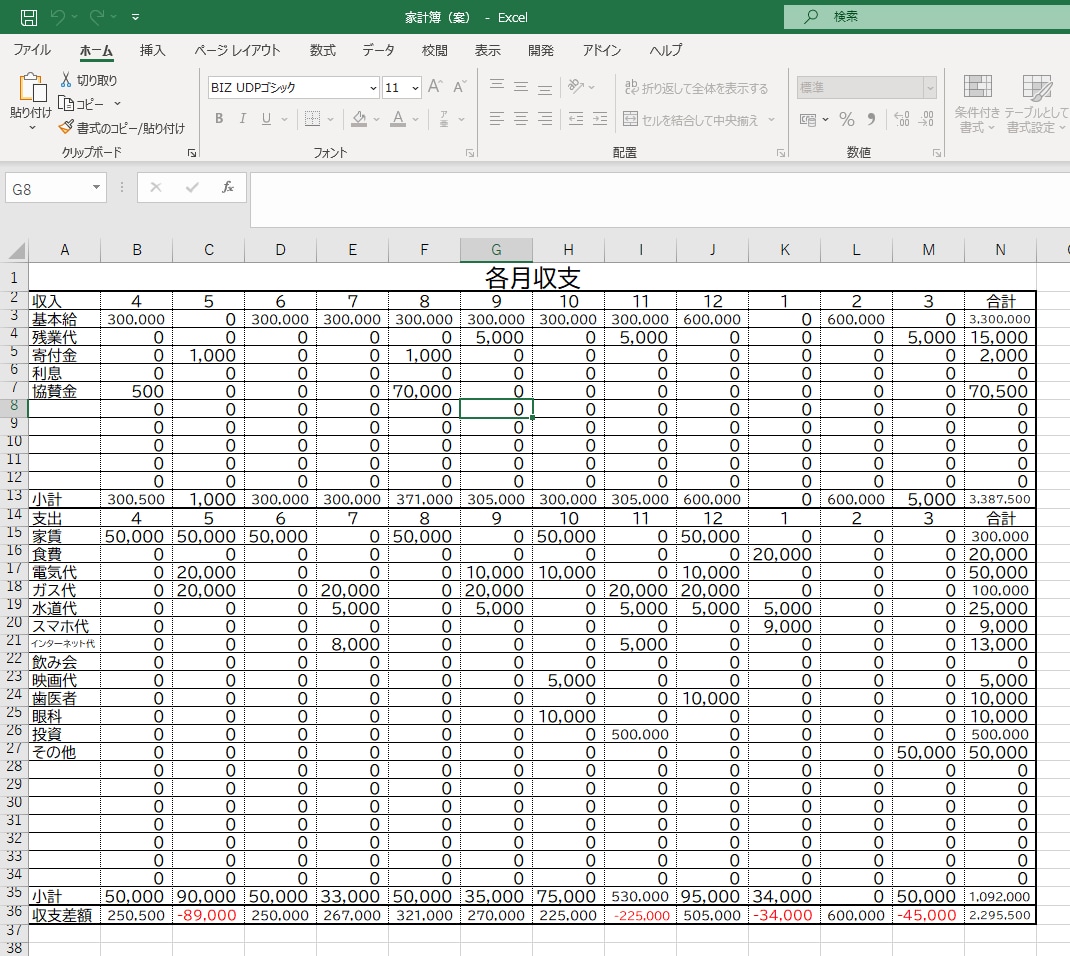The height and width of the screenshot is (956, 1070).
Task: Click the Save icon in title bar
Action: click(x=29, y=17)
